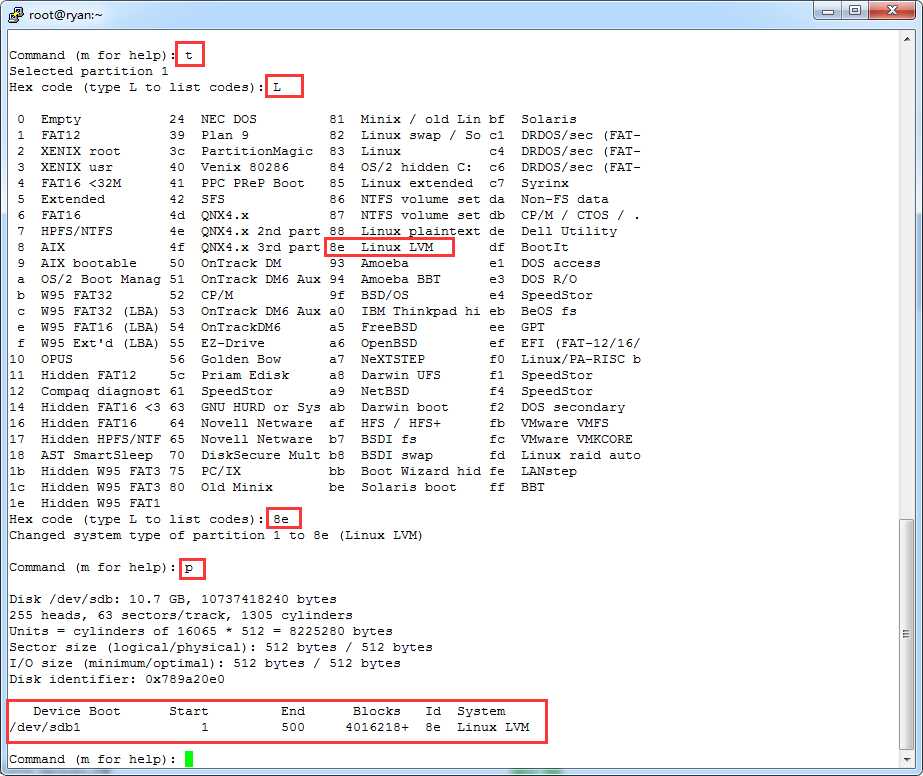The image size is (923, 776).
Task: Click the 'NeXTSTEP' entry
Action: (x=393, y=359)
